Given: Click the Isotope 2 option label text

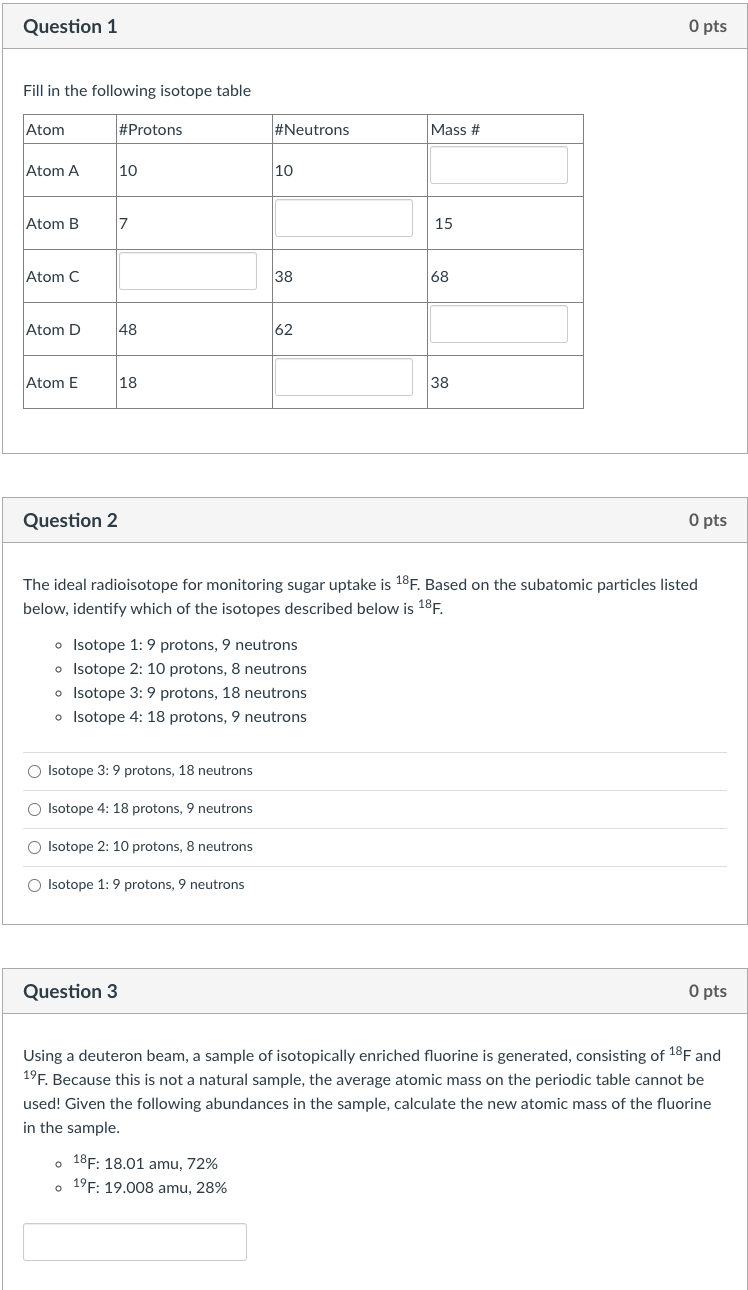Looking at the screenshot, I should pyautogui.click(x=149, y=846).
